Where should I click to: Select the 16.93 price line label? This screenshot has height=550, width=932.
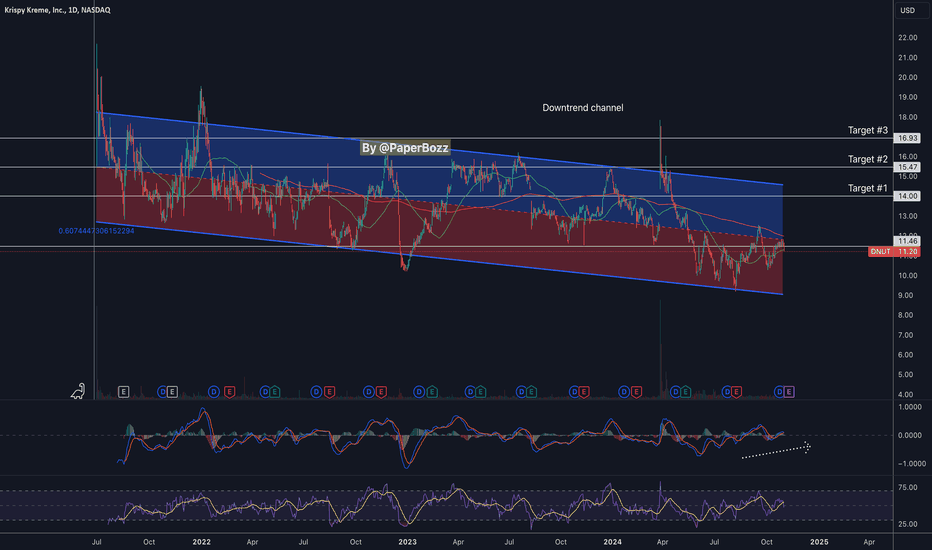coord(907,138)
